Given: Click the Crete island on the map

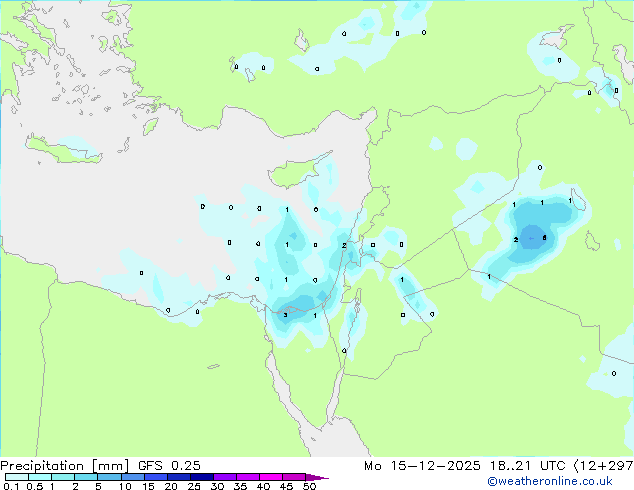Looking at the screenshot, I should [64, 150].
